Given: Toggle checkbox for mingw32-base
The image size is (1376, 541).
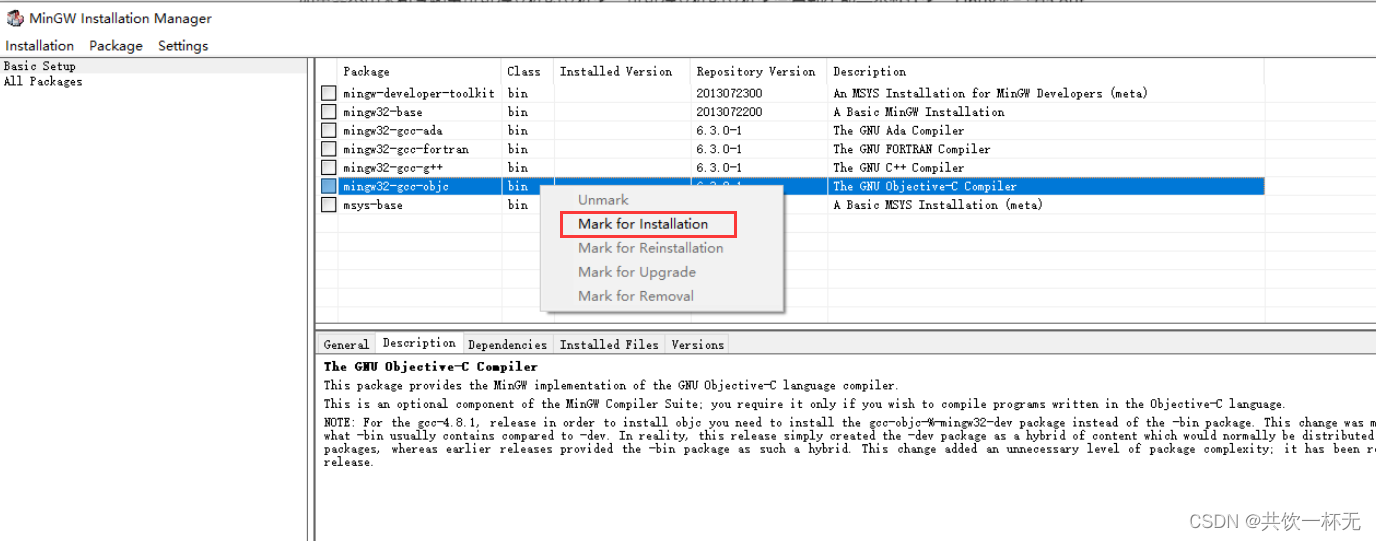Looking at the screenshot, I should pos(328,112).
